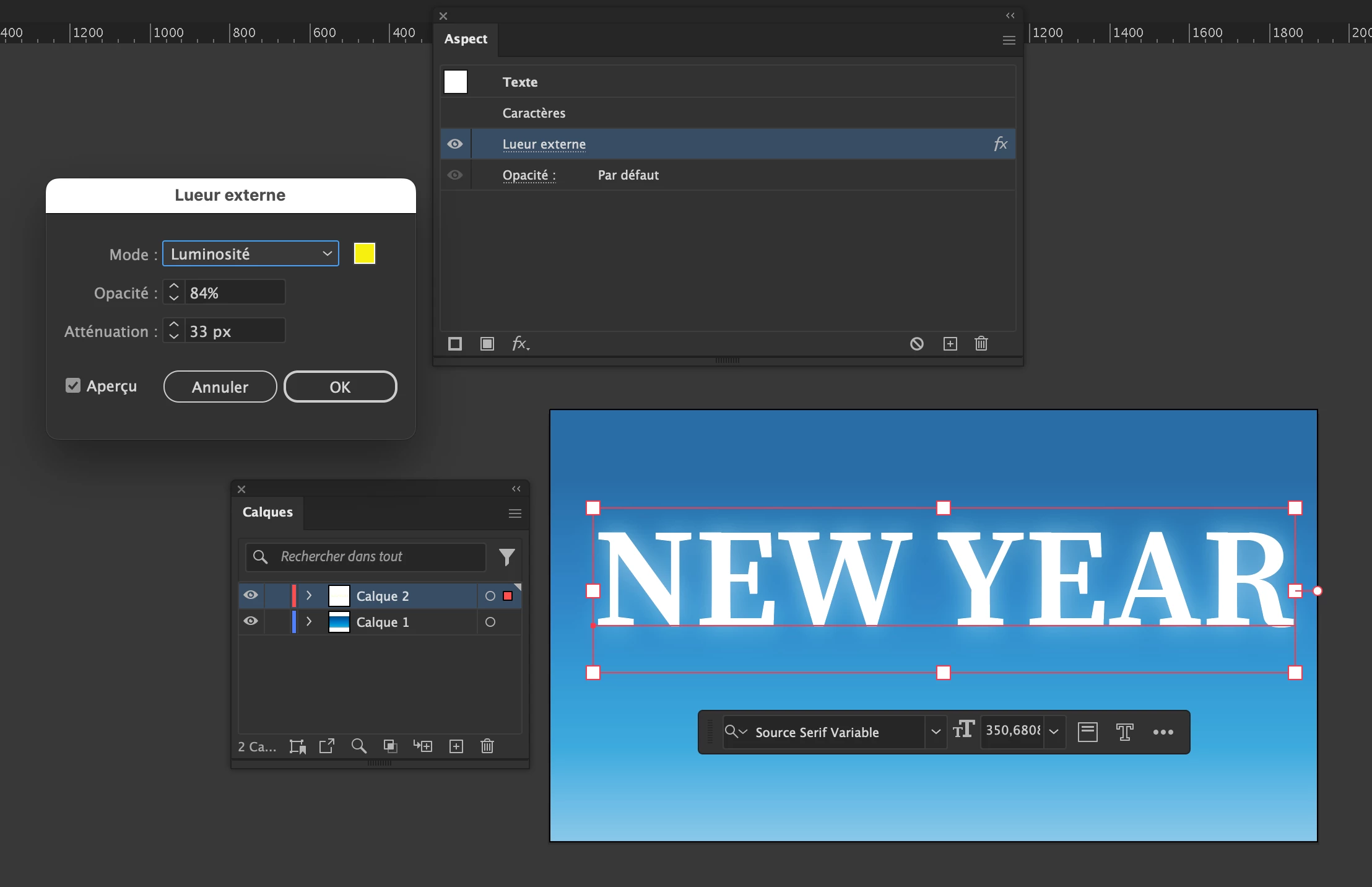The image size is (1372, 887).
Task: Open the Source Serif Variable font dropdown
Action: 936,732
